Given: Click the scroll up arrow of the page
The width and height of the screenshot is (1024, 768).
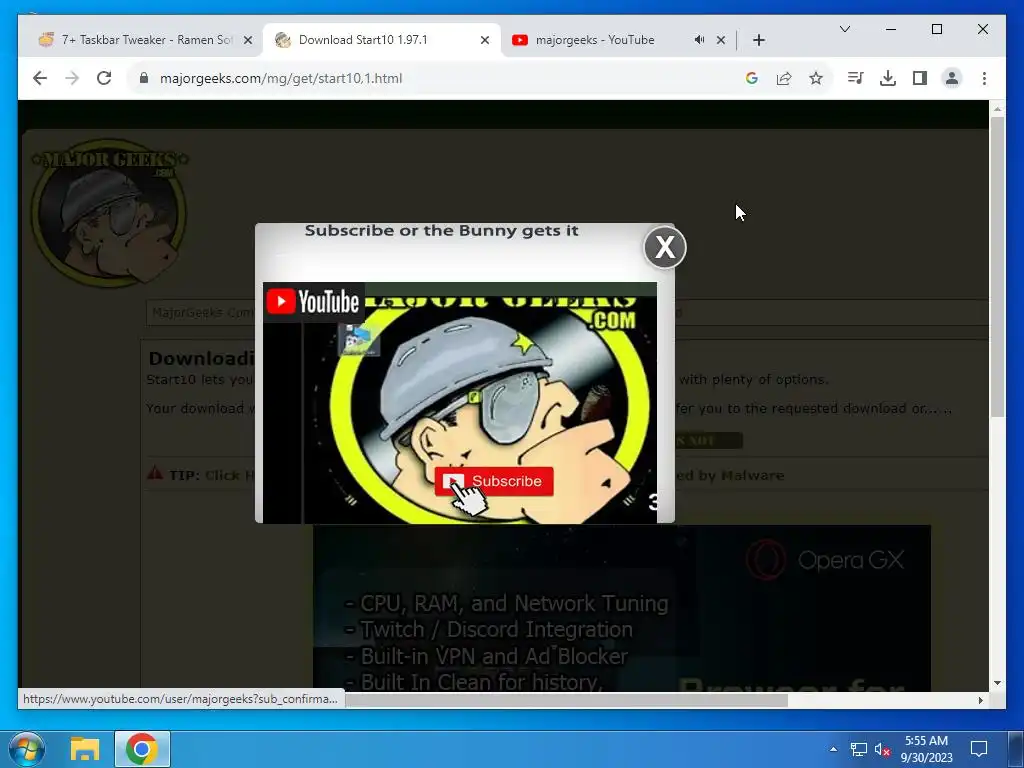Looking at the screenshot, I should pyautogui.click(x=997, y=108).
